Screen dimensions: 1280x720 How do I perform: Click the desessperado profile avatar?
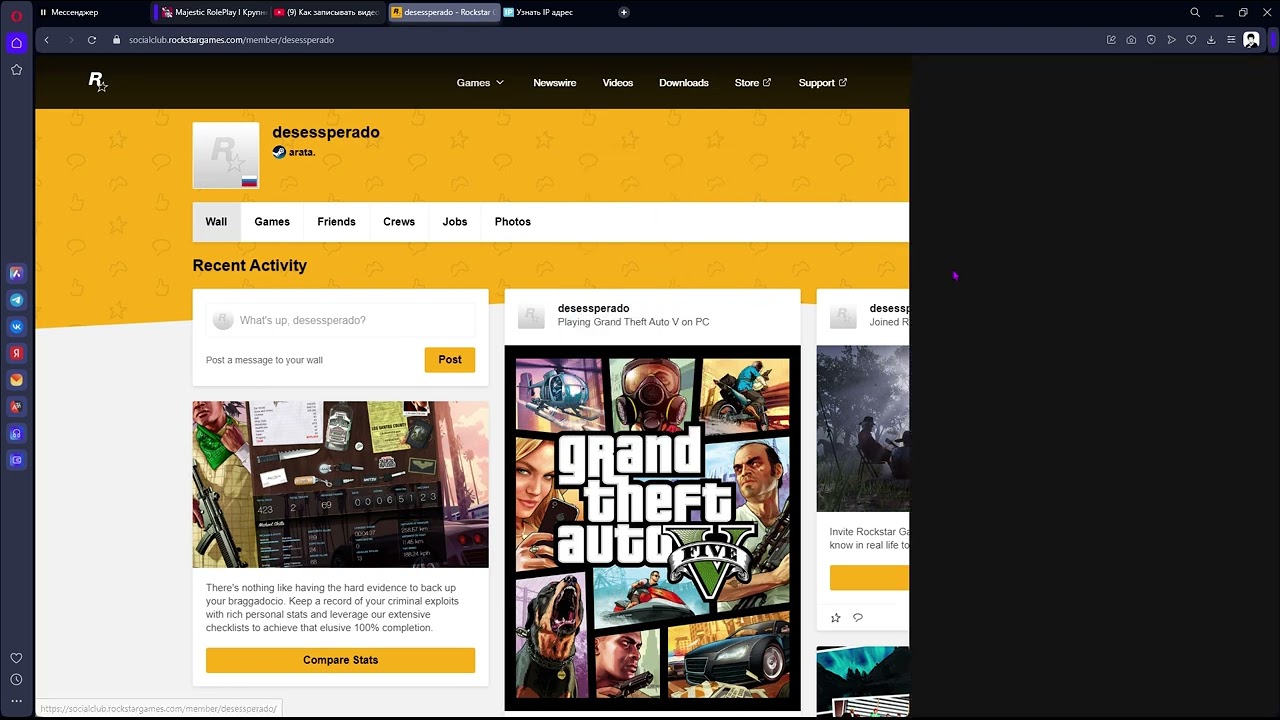[x=226, y=155]
